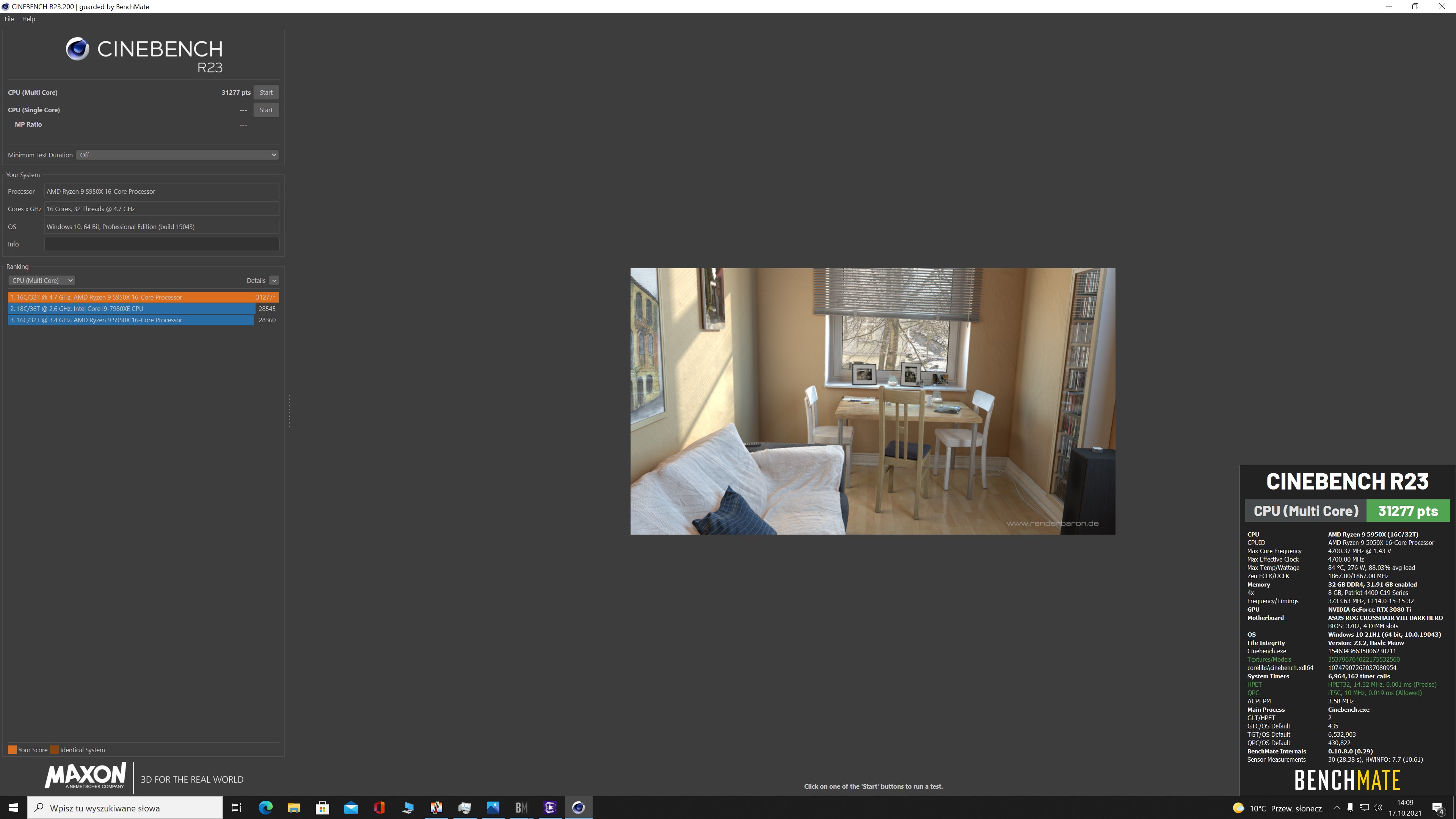The height and width of the screenshot is (819, 1456).
Task: Open the Help menu
Action: [x=28, y=19]
